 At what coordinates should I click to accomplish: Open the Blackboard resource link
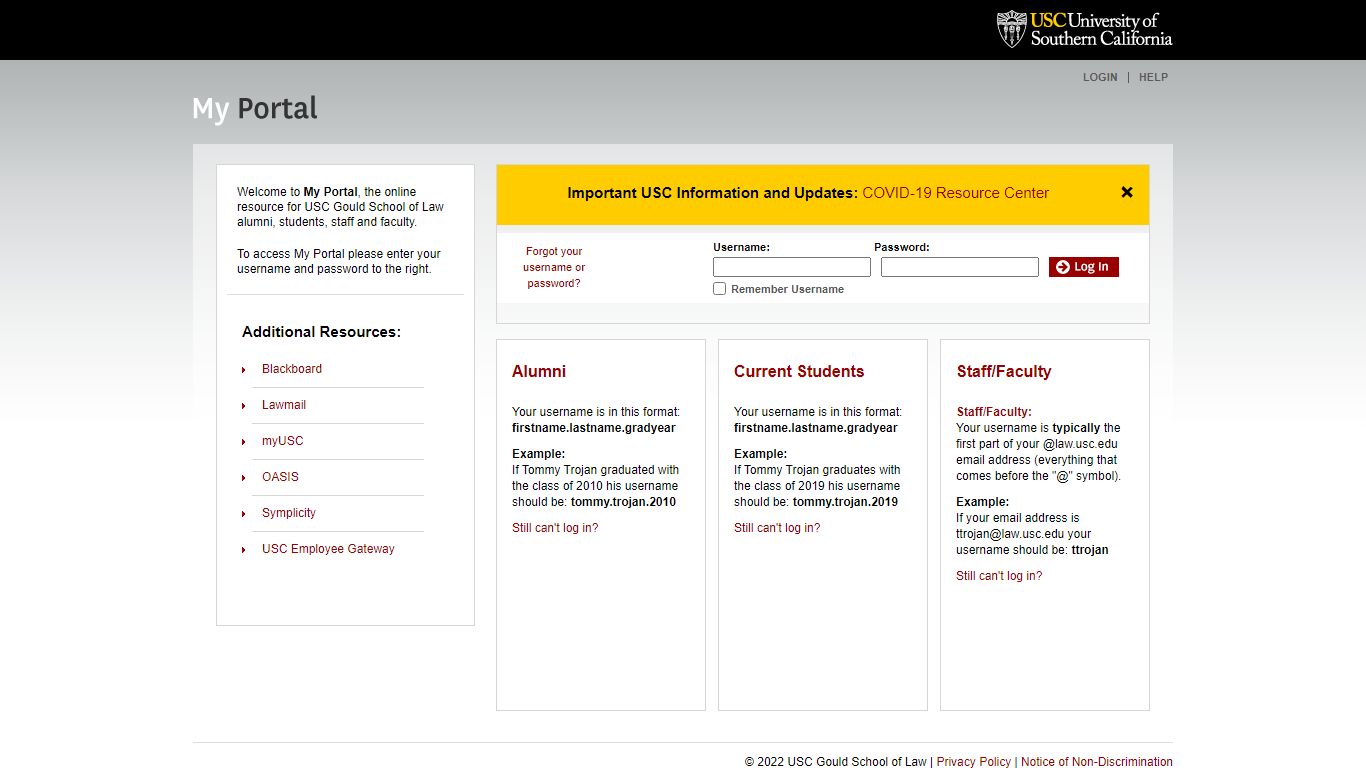tap(292, 369)
